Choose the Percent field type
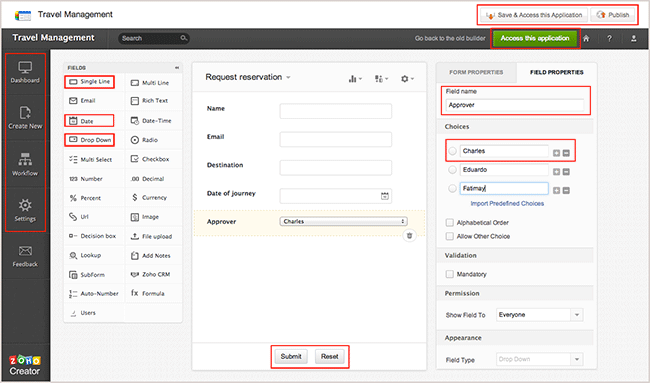Viewport: 650px width, 383px height. pyautogui.click(x=85, y=198)
